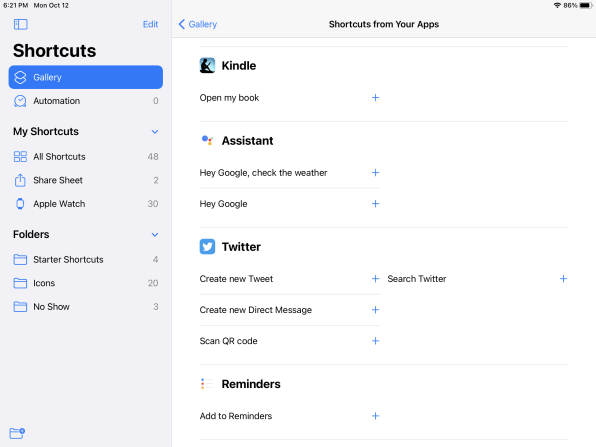Select the Open my book text
This screenshot has width=596, height=447.
pyautogui.click(x=229, y=98)
